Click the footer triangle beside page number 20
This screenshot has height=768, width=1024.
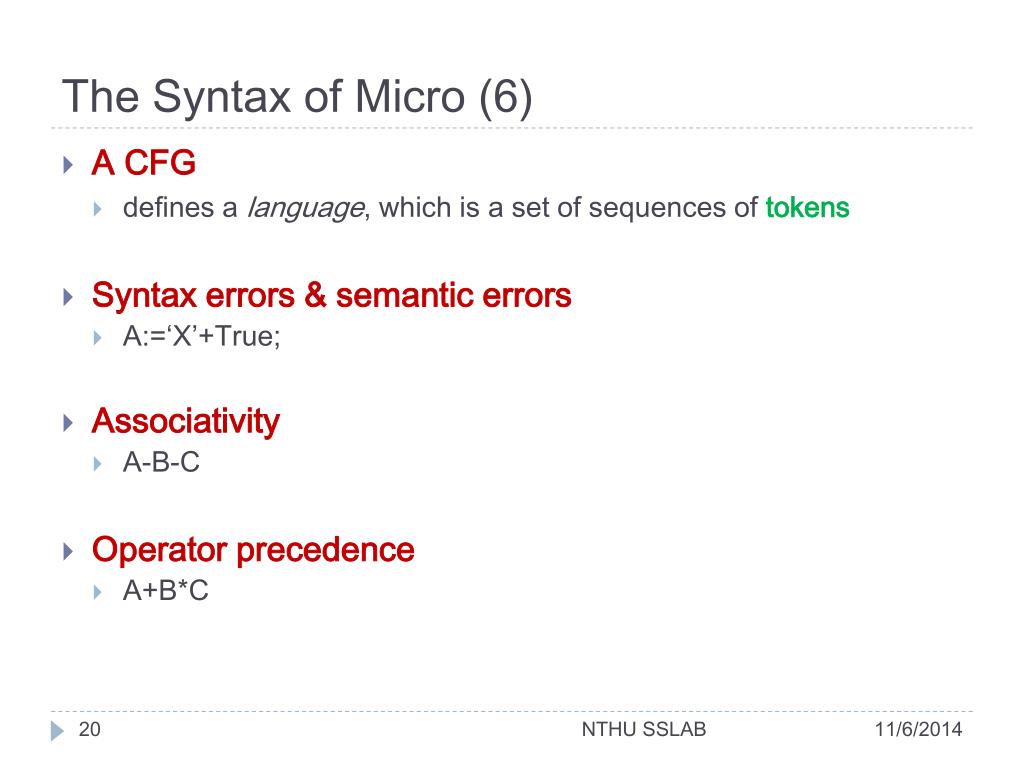click(x=57, y=731)
